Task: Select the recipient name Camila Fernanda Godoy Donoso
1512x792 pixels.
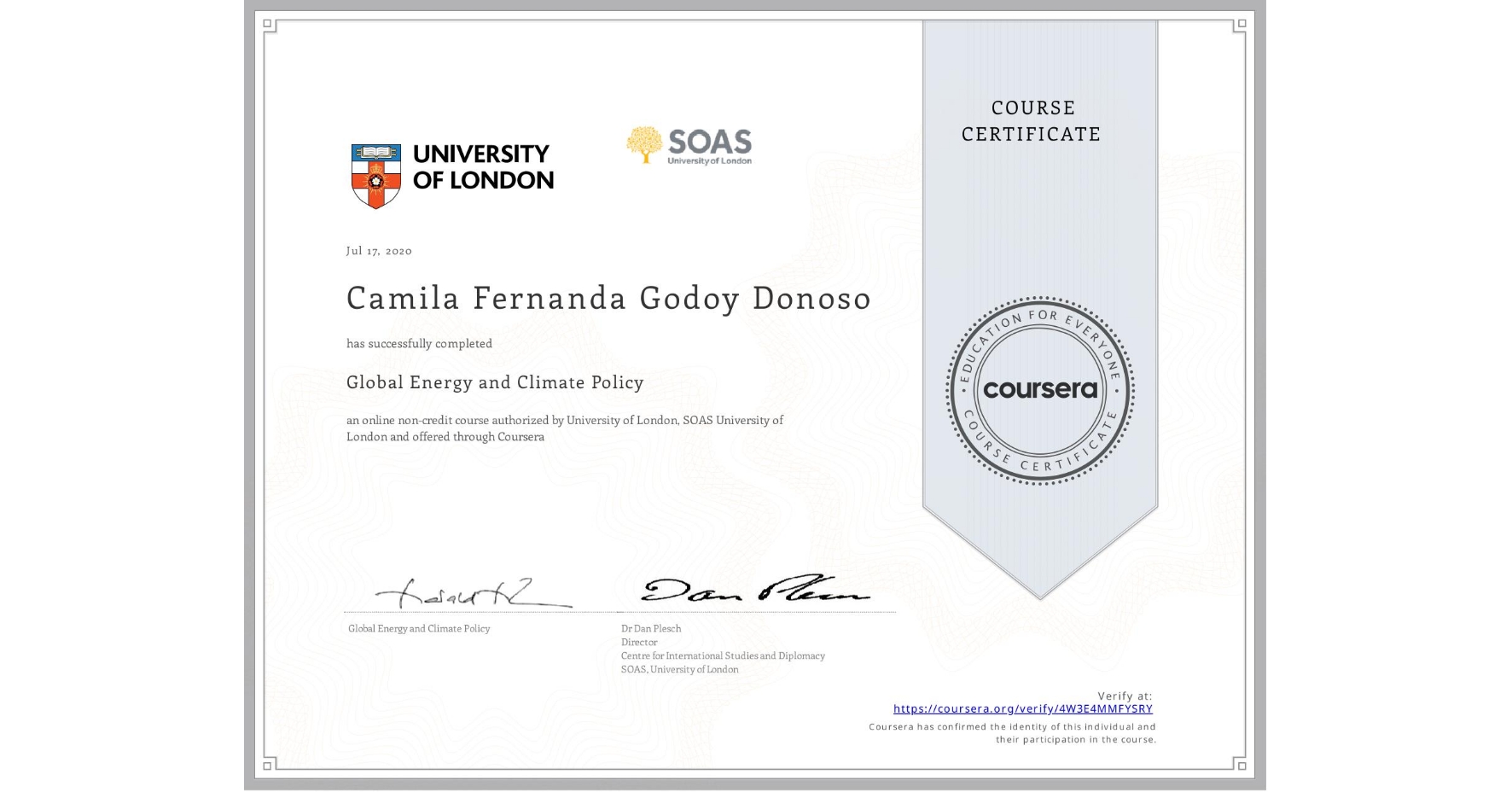Action: pos(608,299)
